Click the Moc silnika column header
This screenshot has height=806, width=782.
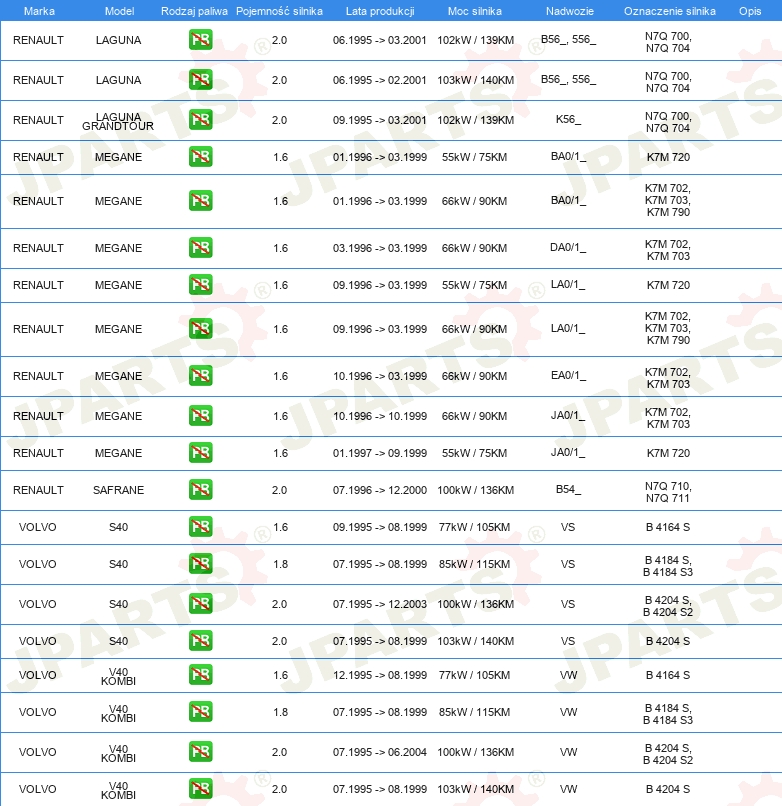(x=475, y=10)
